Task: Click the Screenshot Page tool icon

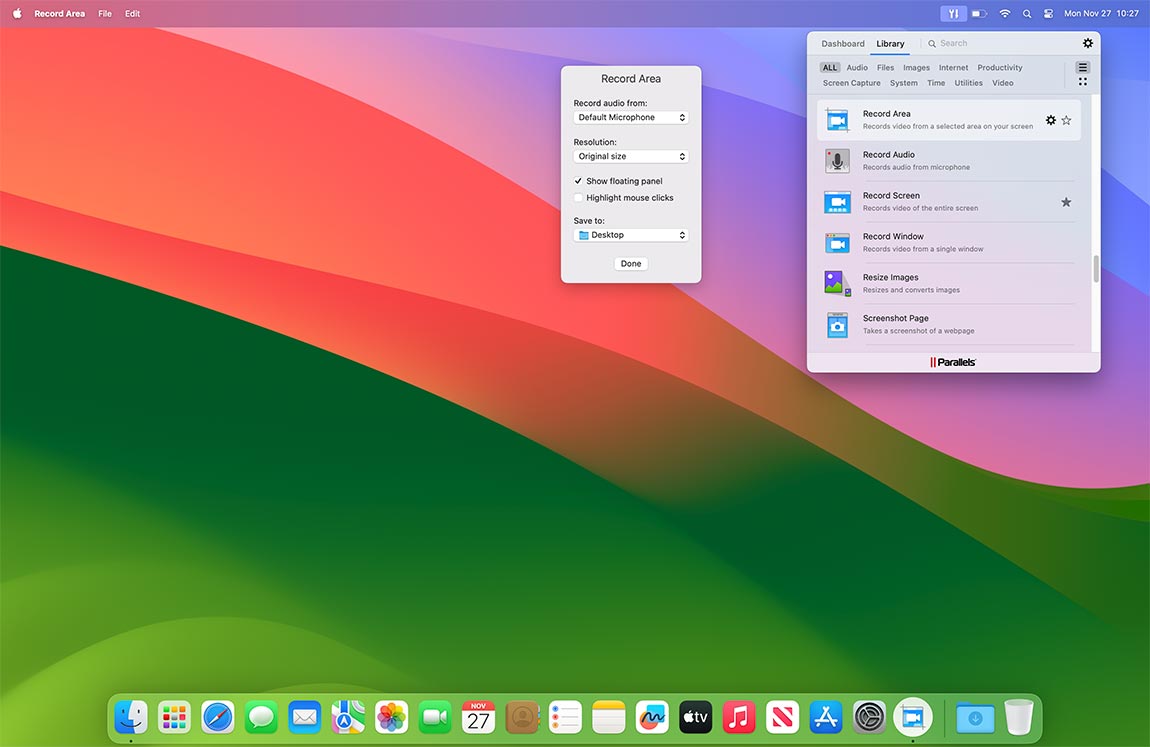Action: [x=837, y=324]
